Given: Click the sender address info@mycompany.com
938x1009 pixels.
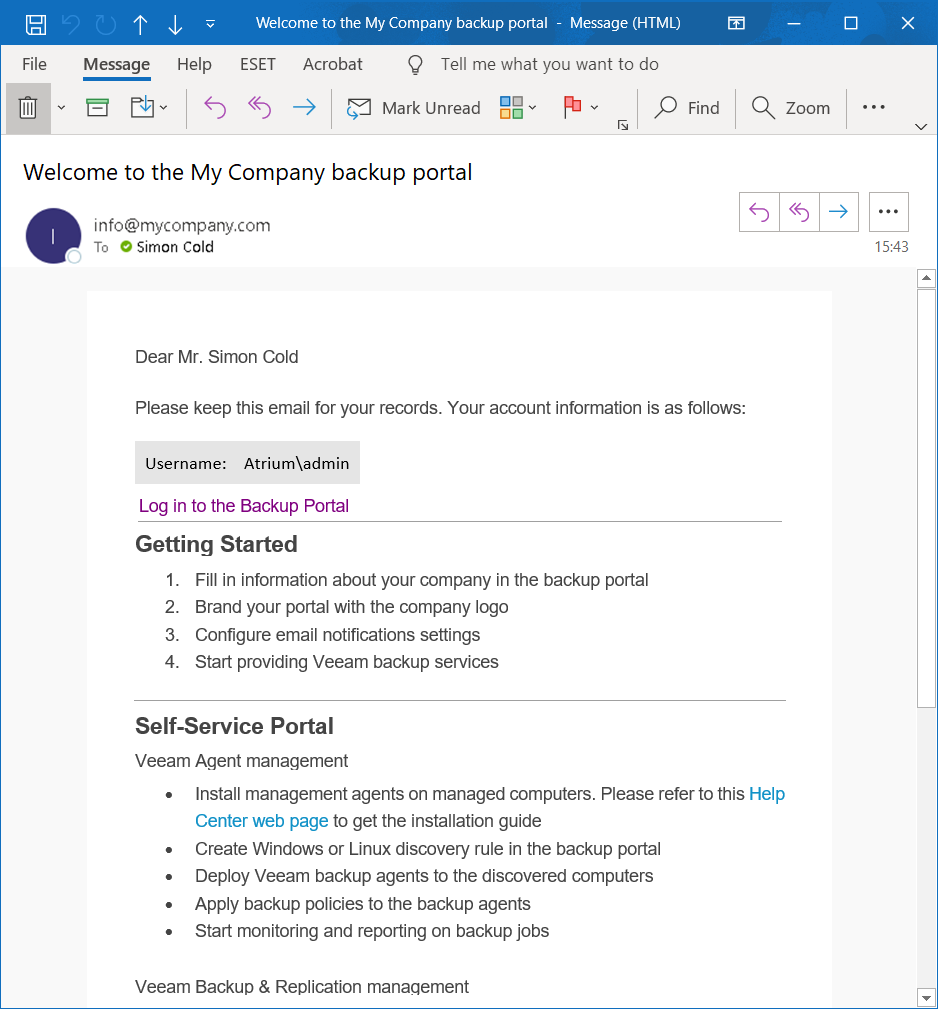Looking at the screenshot, I should (182, 225).
